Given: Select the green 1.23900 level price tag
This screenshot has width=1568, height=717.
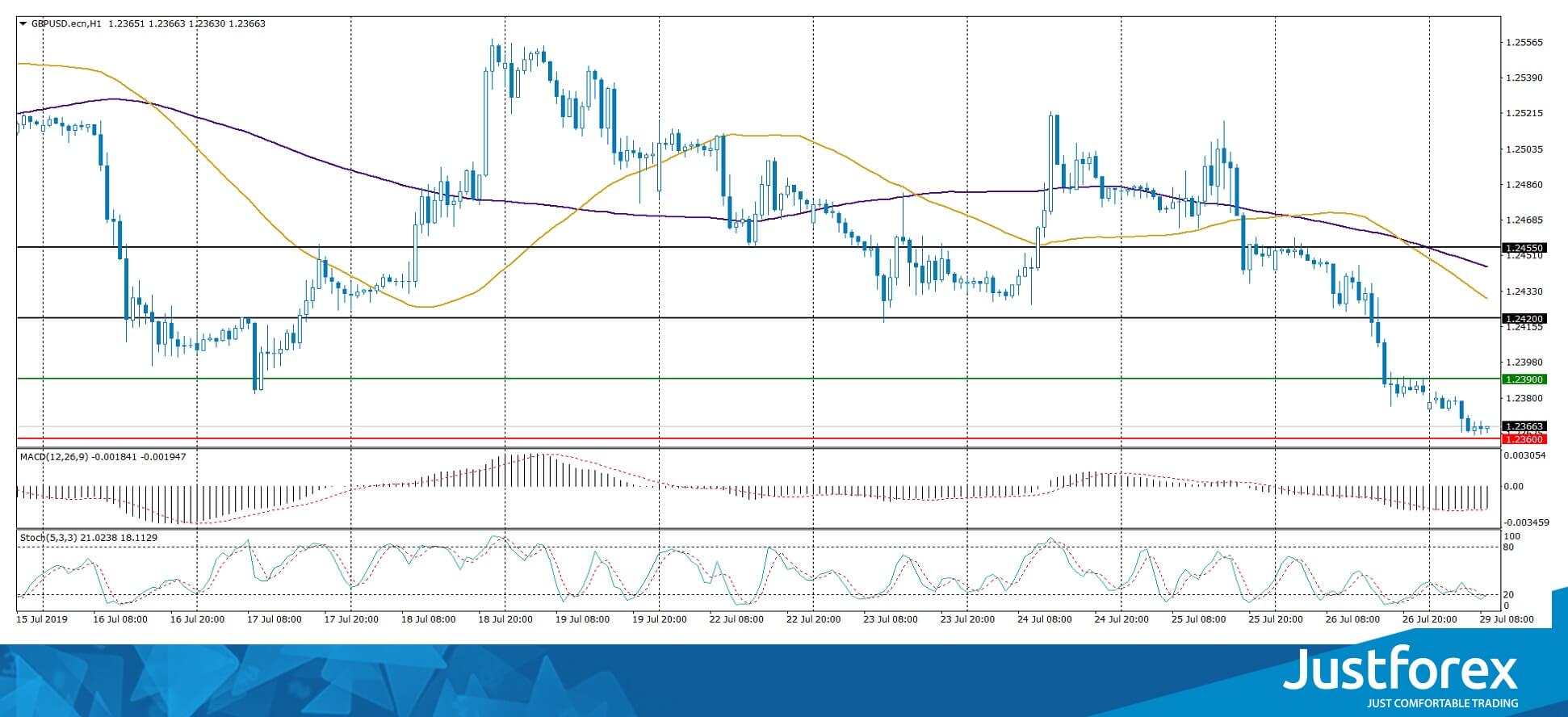Looking at the screenshot, I should (x=1523, y=379).
